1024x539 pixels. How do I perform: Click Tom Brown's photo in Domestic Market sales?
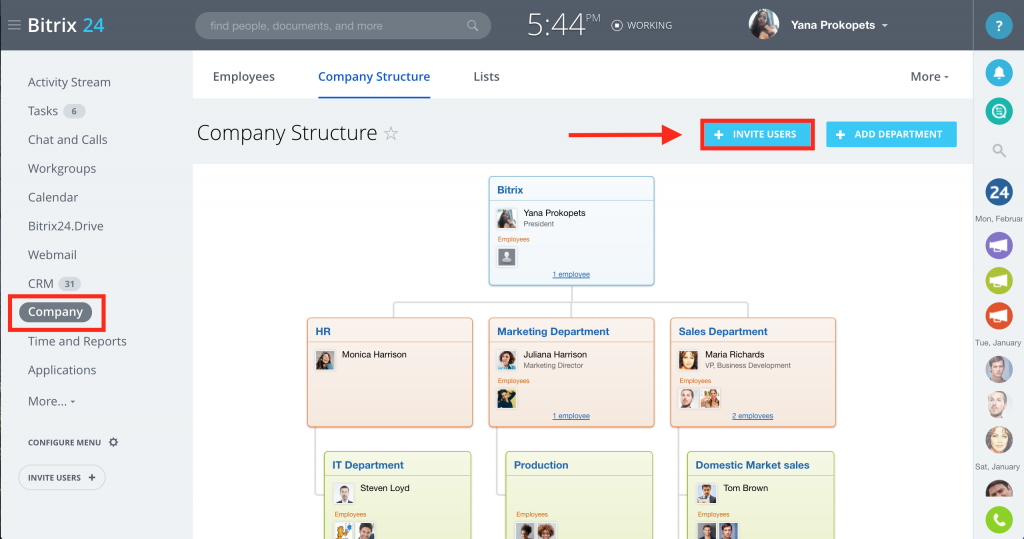coord(706,493)
